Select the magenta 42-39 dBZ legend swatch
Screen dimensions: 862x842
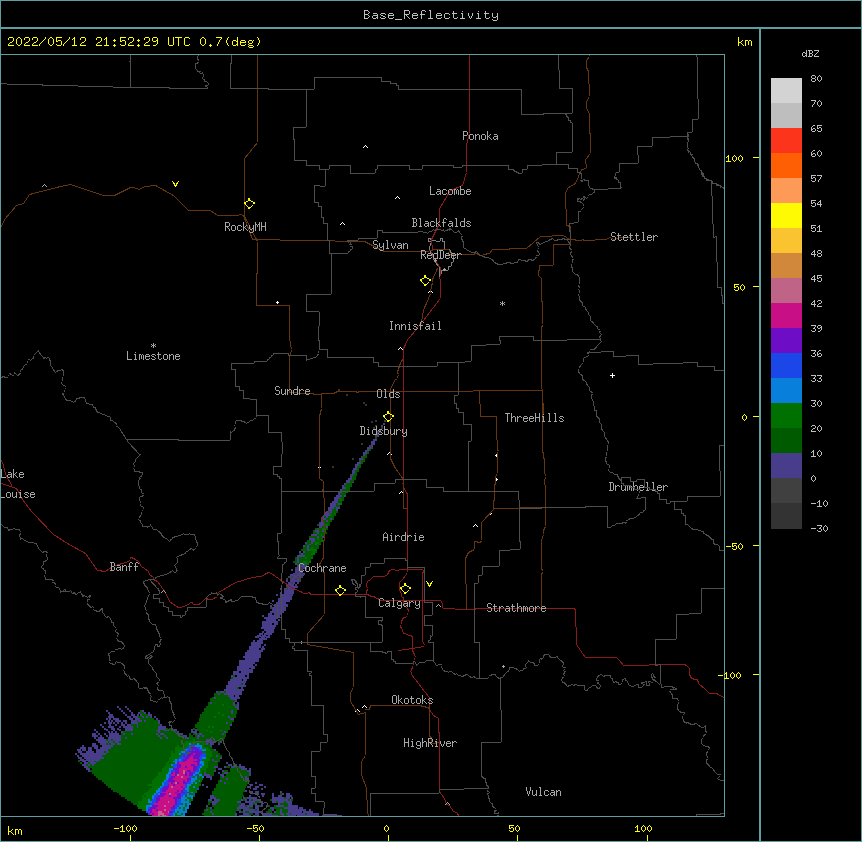coord(786,315)
